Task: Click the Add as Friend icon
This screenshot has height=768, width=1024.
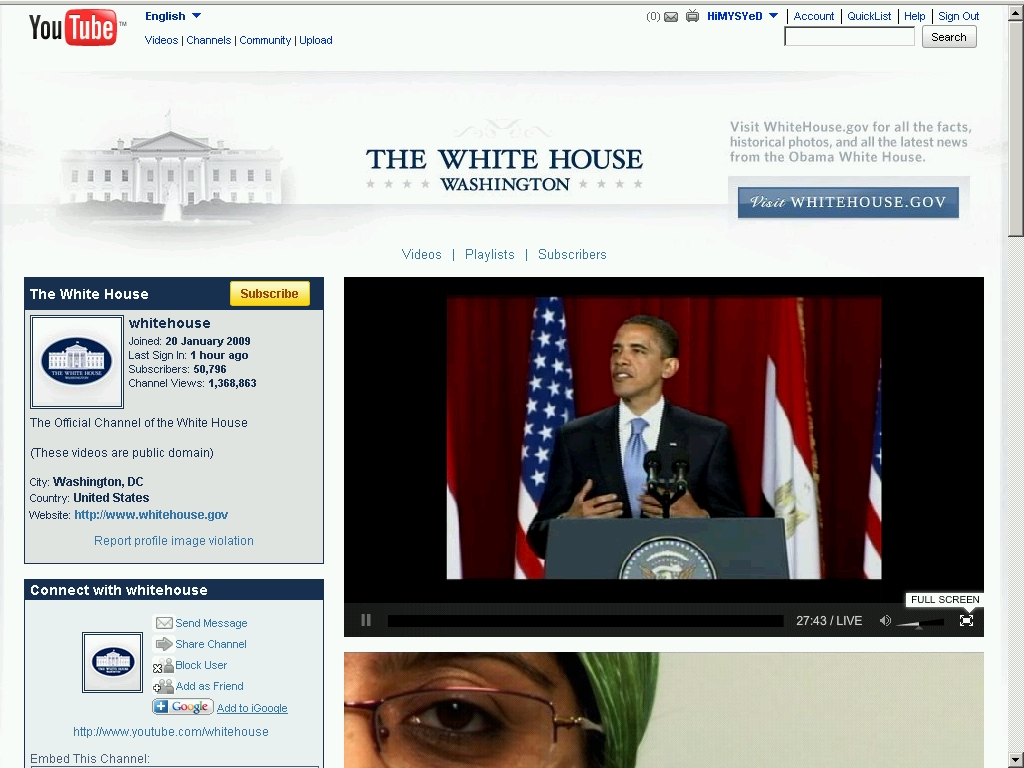Action: [163, 686]
